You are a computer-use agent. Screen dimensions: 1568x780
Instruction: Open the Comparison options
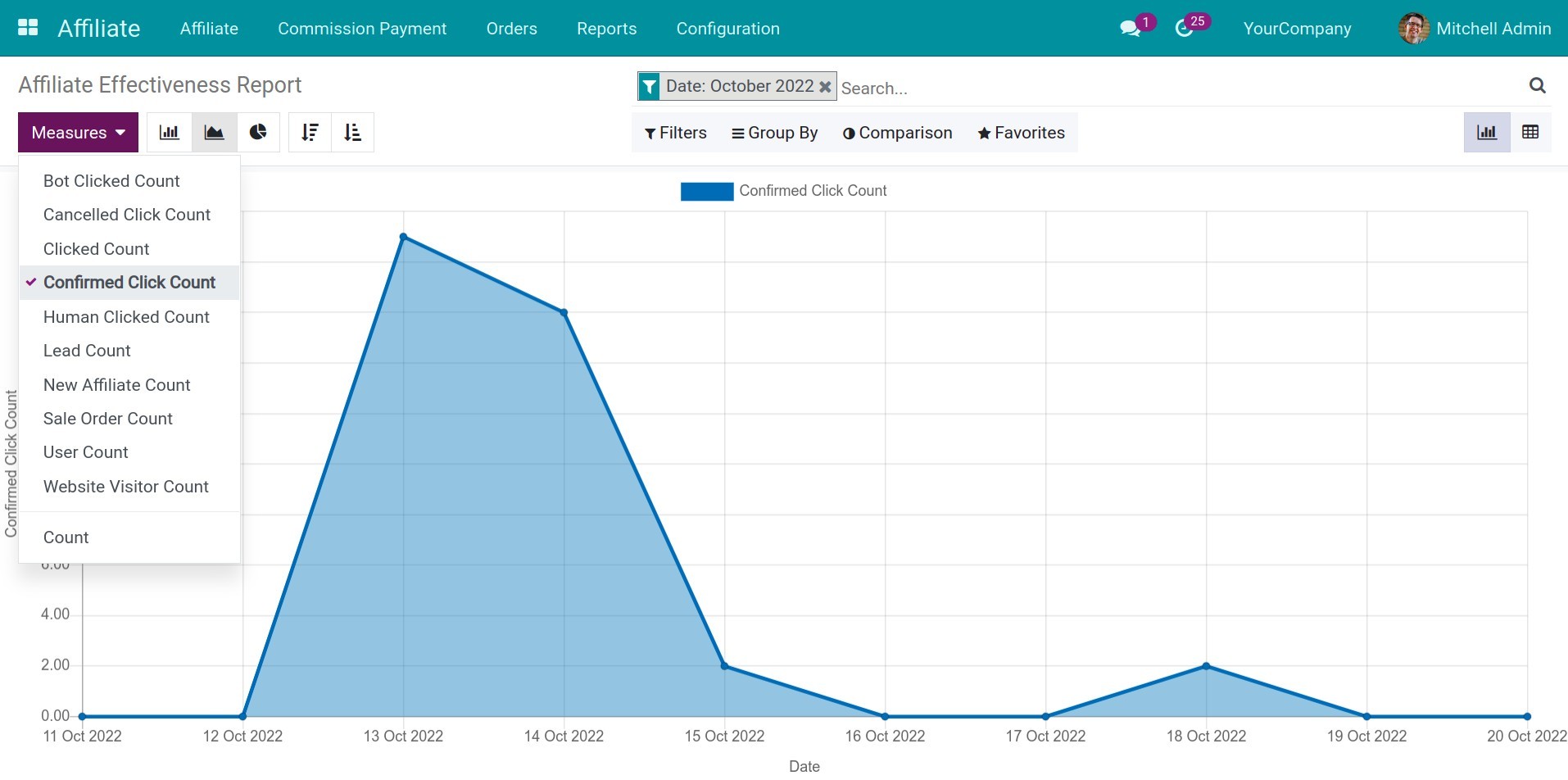(x=896, y=132)
